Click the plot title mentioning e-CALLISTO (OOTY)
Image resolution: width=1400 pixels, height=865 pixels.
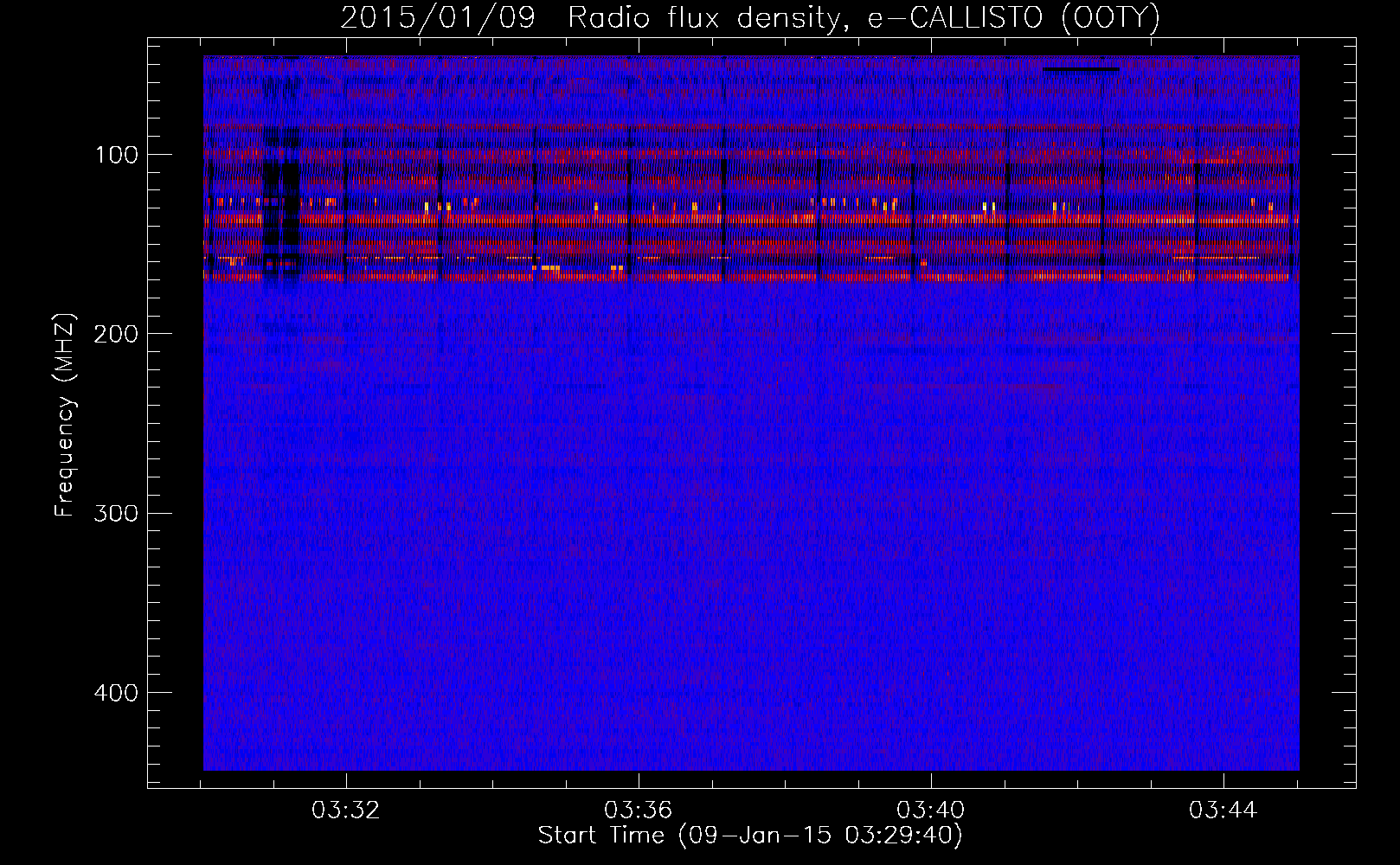tap(750, 18)
